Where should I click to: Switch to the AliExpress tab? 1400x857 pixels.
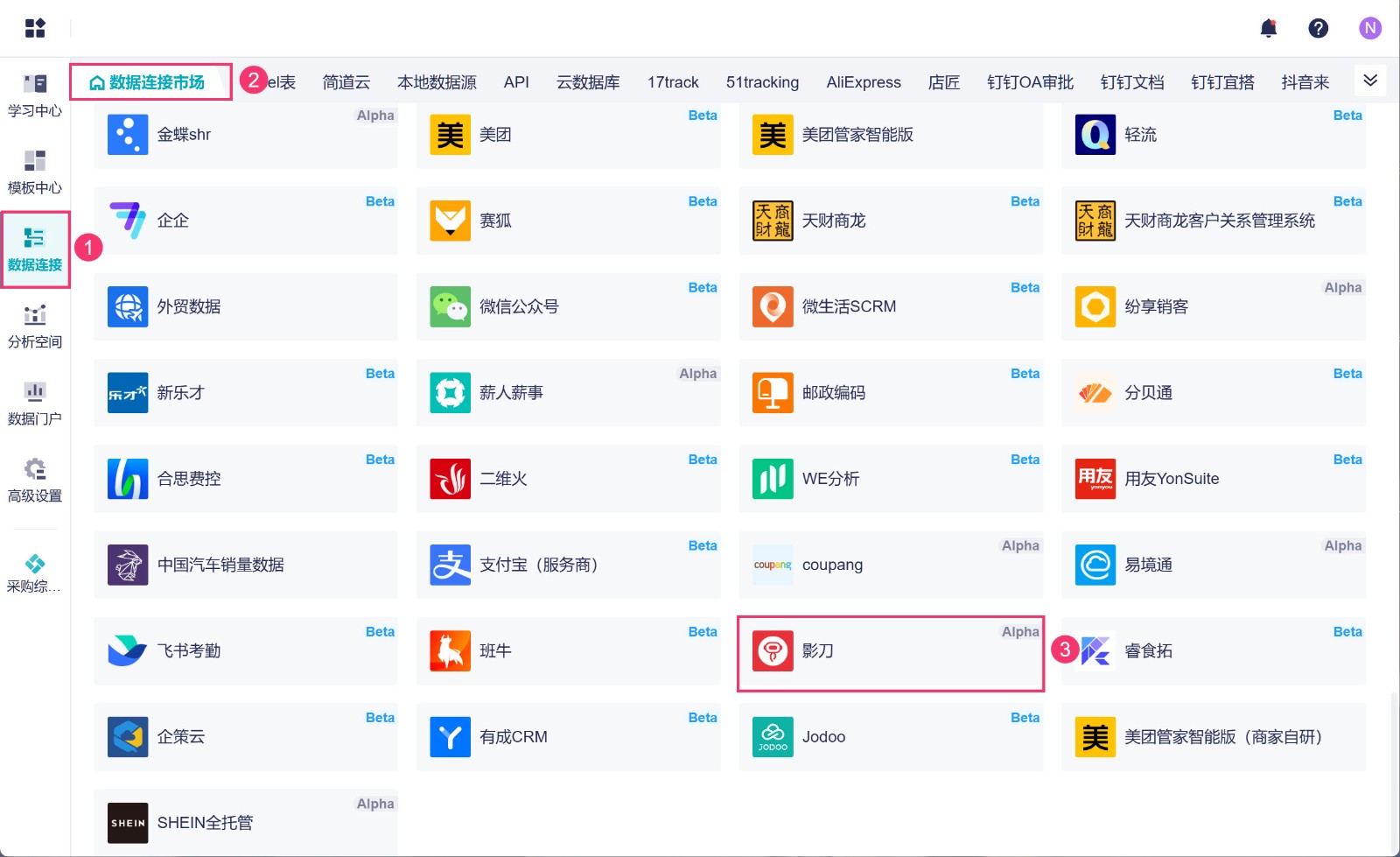[x=864, y=82]
